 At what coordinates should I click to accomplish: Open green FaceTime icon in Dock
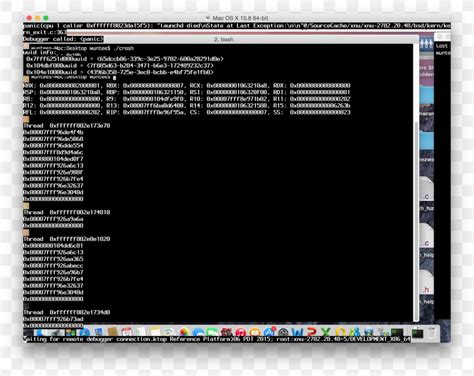click(212, 332)
